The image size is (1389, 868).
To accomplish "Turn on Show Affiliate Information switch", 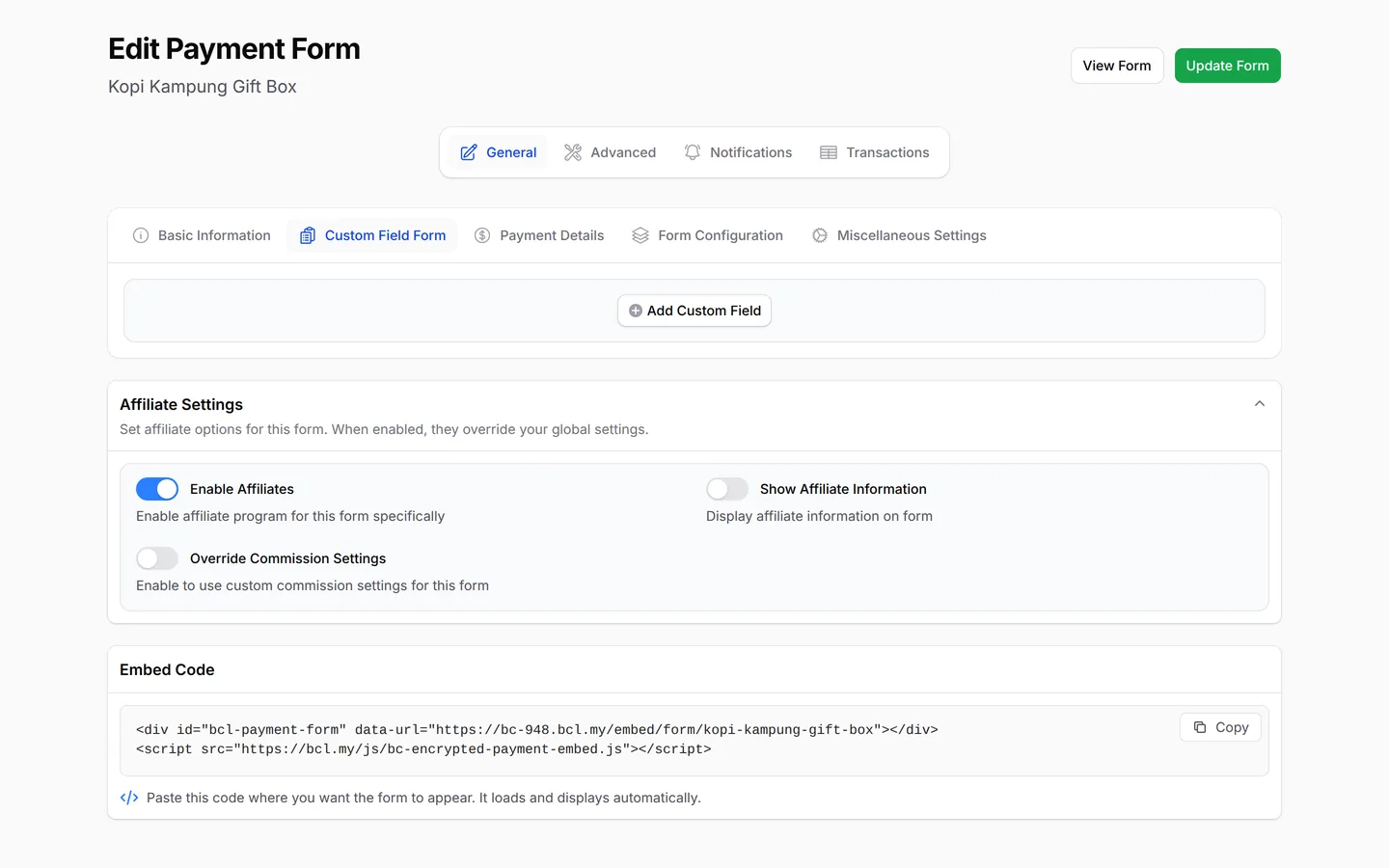I will click(x=727, y=489).
